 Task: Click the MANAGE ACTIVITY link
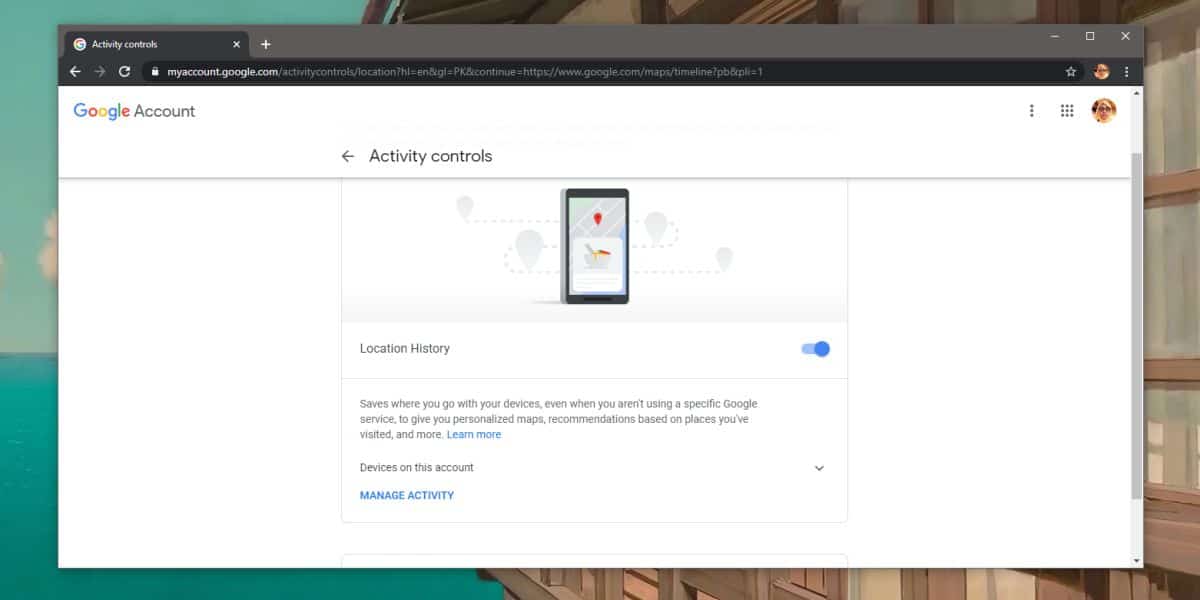click(407, 495)
